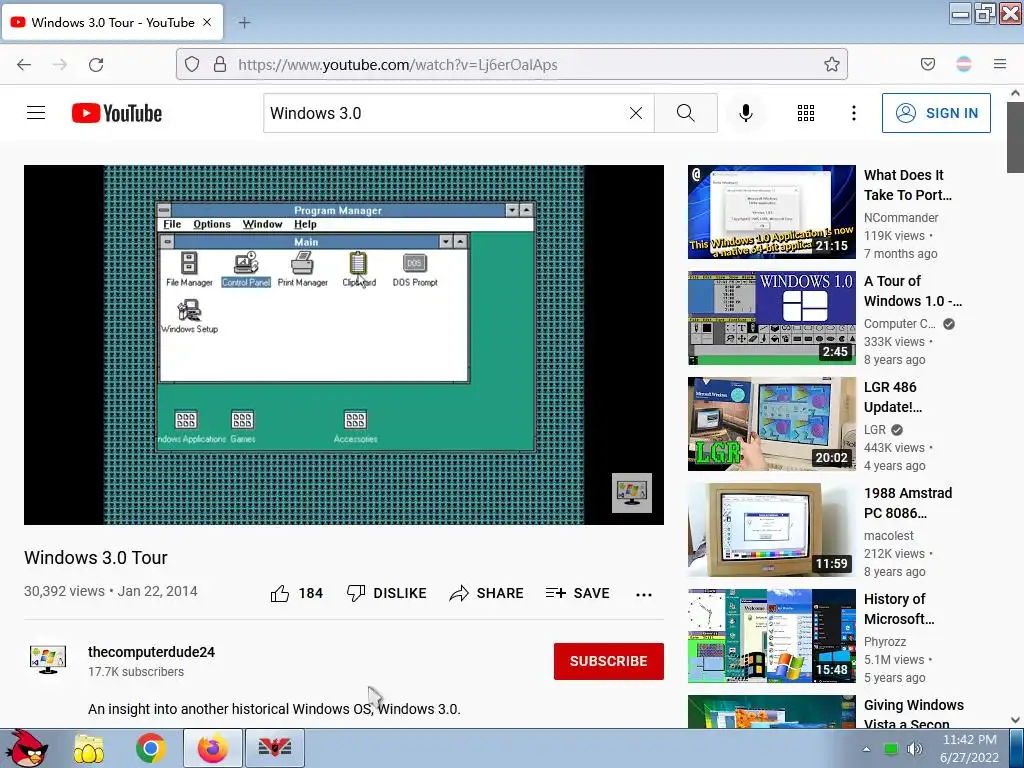Open the eggs folder taskbar icon
Viewport: 1024px width, 768px height.
pos(89,748)
